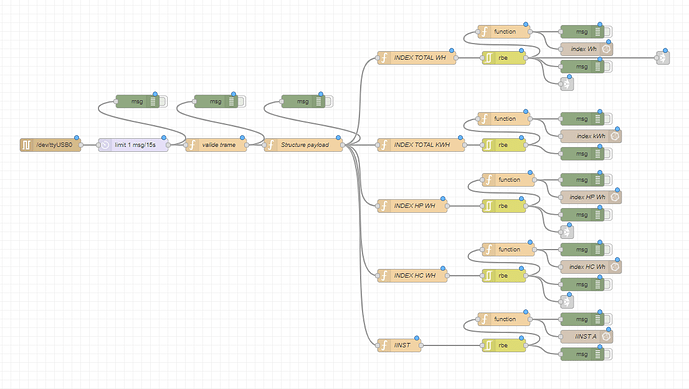689x389 pixels.
Task: Select the INDEX TOTAL KWH function node
Action: [x=421, y=145]
